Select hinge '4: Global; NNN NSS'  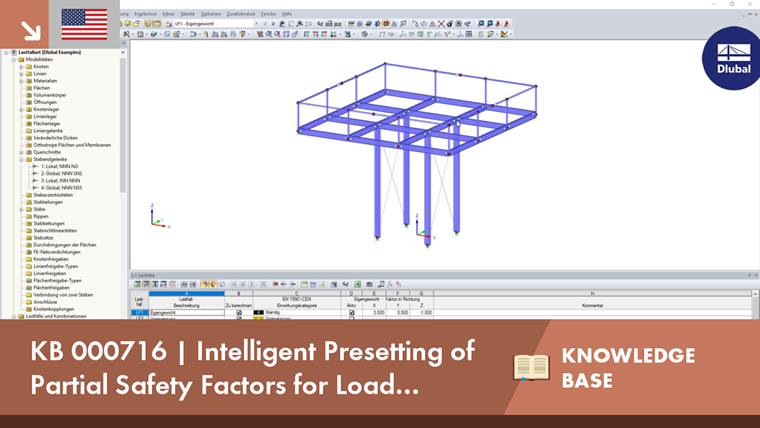coord(61,188)
